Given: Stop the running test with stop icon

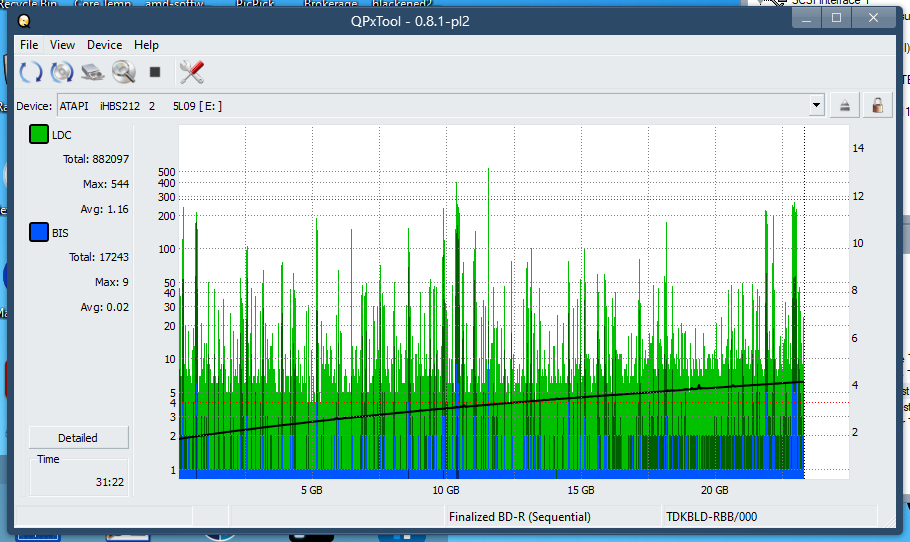Looking at the screenshot, I should 154,72.
